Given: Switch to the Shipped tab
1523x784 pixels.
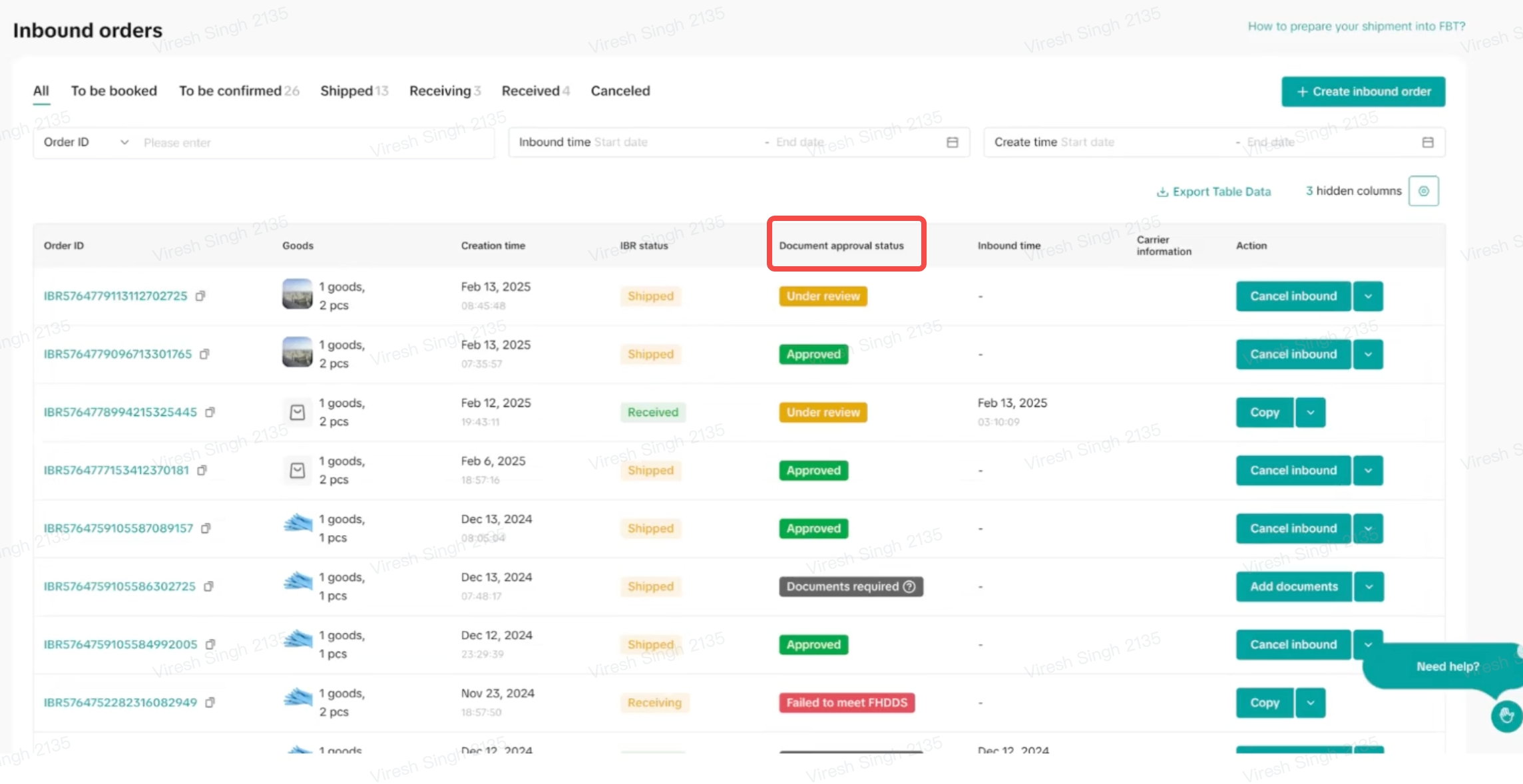Looking at the screenshot, I should (x=353, y=91).
